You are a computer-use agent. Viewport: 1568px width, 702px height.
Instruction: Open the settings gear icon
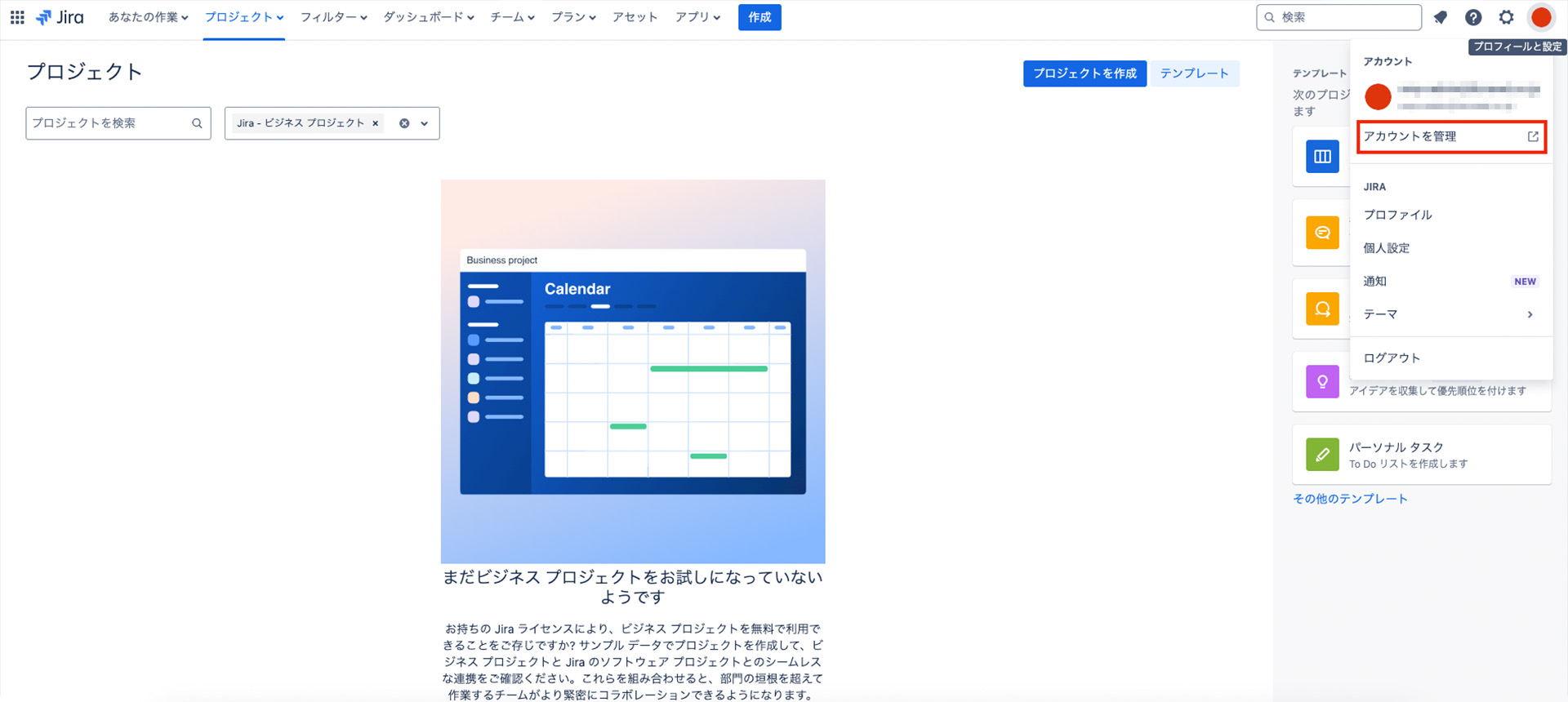click(x=1507, y=17)
